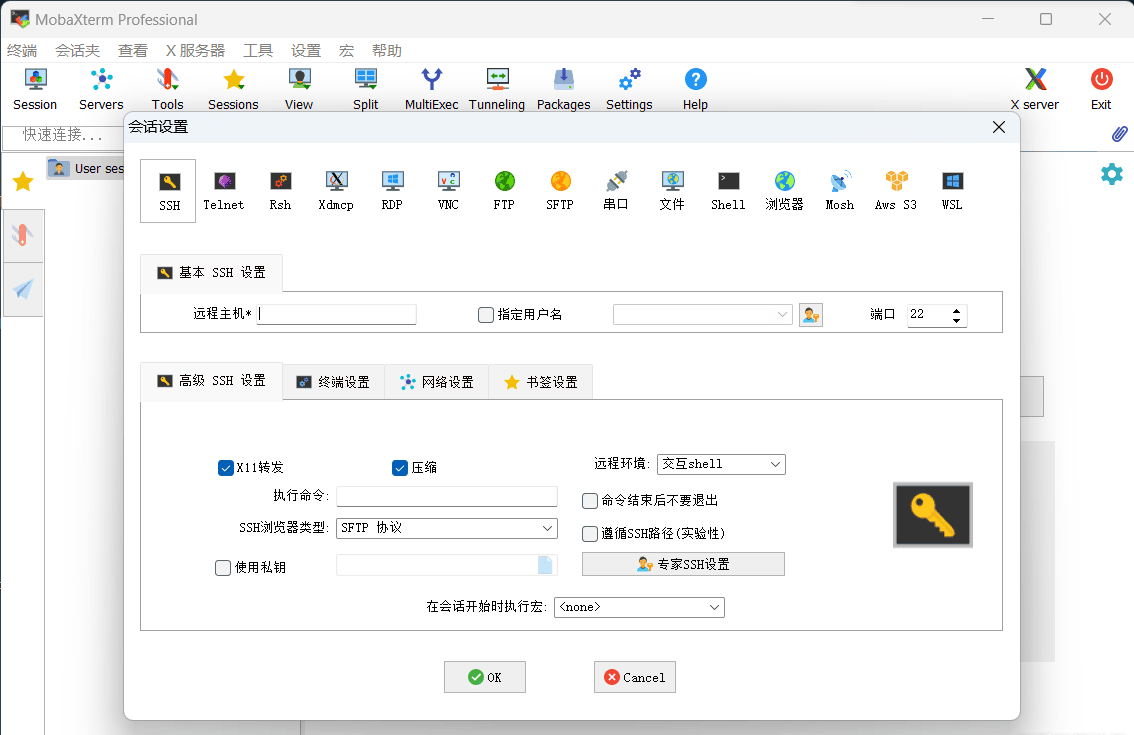Choose the Xdmcp session type
The image size is (1134, 735).
click(336, 190)
